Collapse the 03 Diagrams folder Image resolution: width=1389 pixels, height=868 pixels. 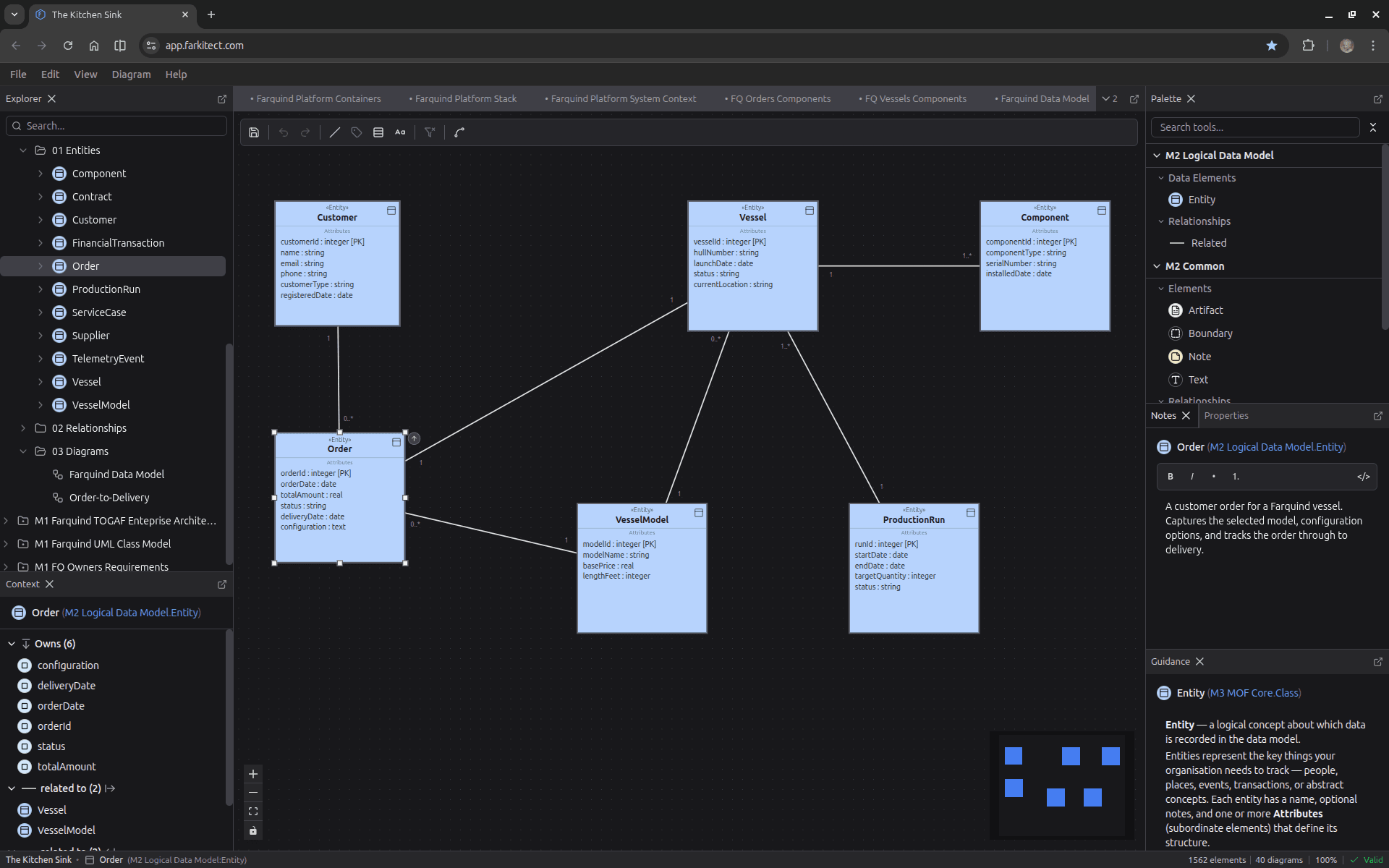pos(23,451)
